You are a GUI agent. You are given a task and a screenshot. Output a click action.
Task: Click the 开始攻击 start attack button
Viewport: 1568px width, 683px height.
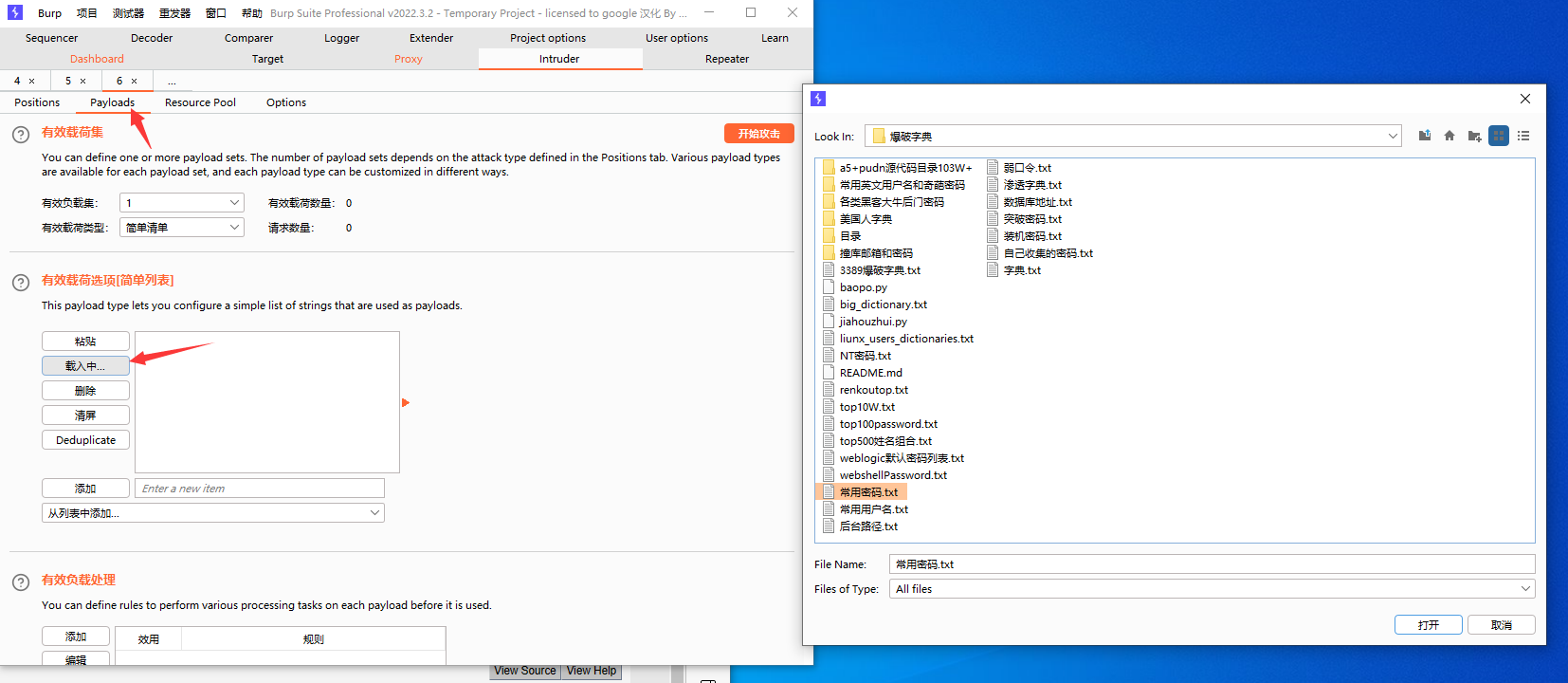point(759,134)
